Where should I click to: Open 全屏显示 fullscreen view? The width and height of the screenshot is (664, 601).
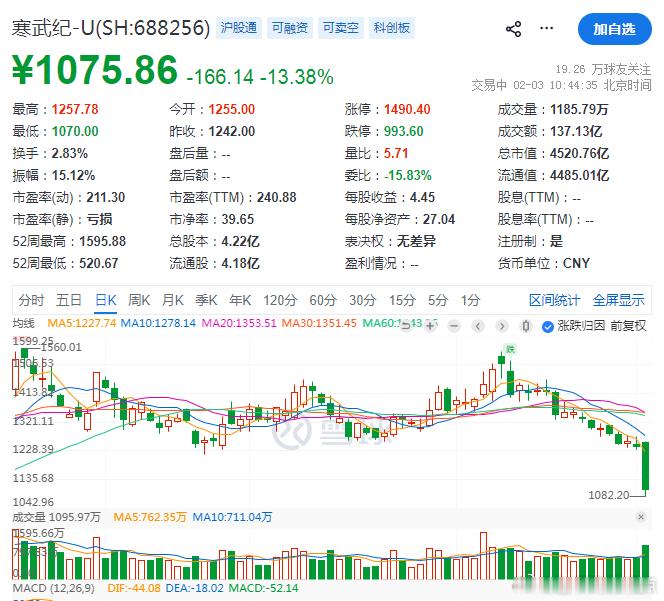(618, 300)
